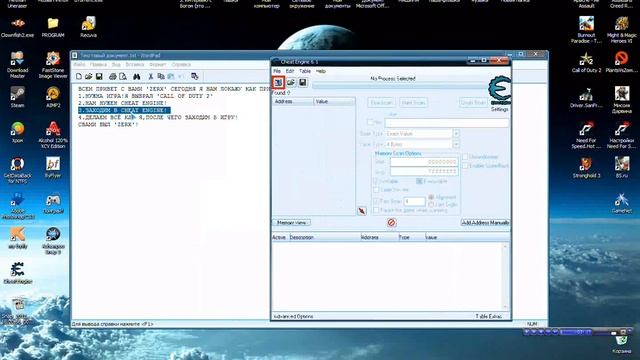Screen dimensions: 640x360
Task: Open the process list icon in Cheat Engine
Action: click(278, 82)
